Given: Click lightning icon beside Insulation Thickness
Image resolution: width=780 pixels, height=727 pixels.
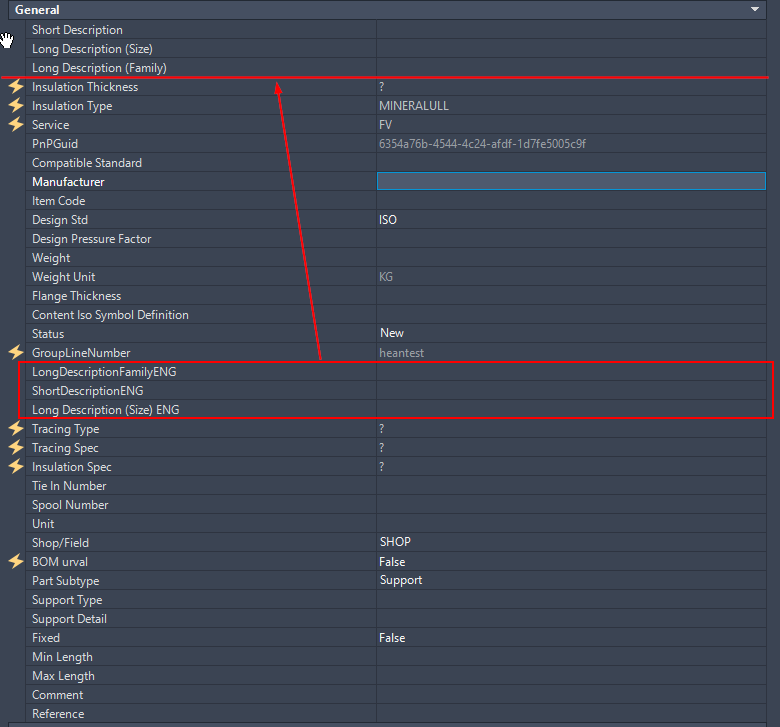Looking at the screenshot, I should [x=16, y=86].
